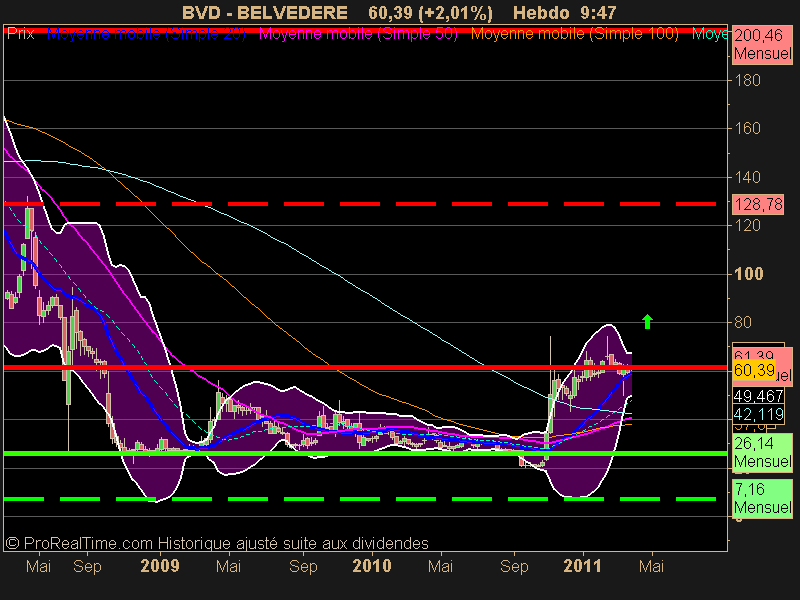Screen dimensions: 800x600
Task: Click the 2011 label on time axis
Action: (x=583, y=566)
